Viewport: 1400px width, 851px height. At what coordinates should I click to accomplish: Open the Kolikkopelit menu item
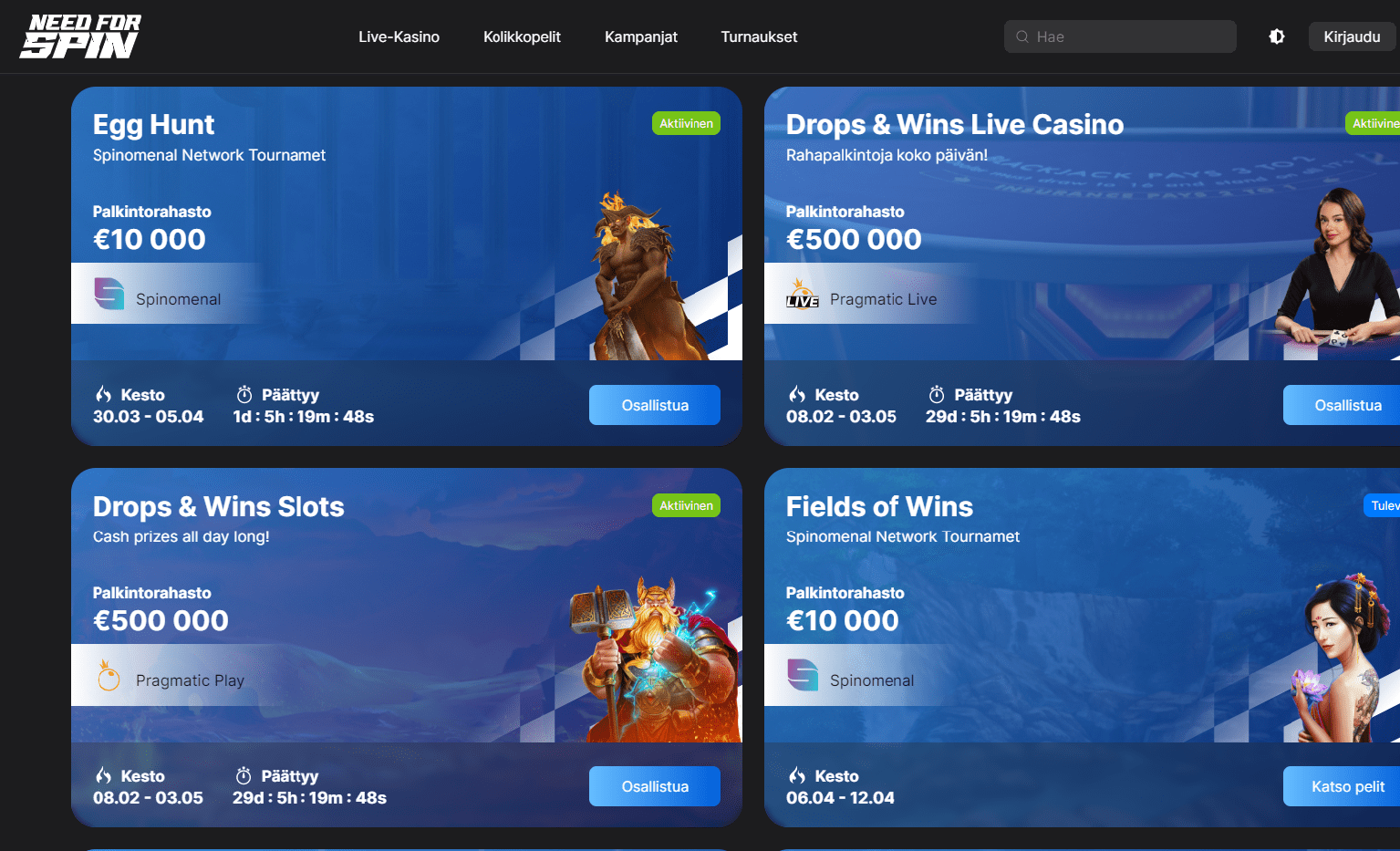pyautogui.click(x=522, y=36)
